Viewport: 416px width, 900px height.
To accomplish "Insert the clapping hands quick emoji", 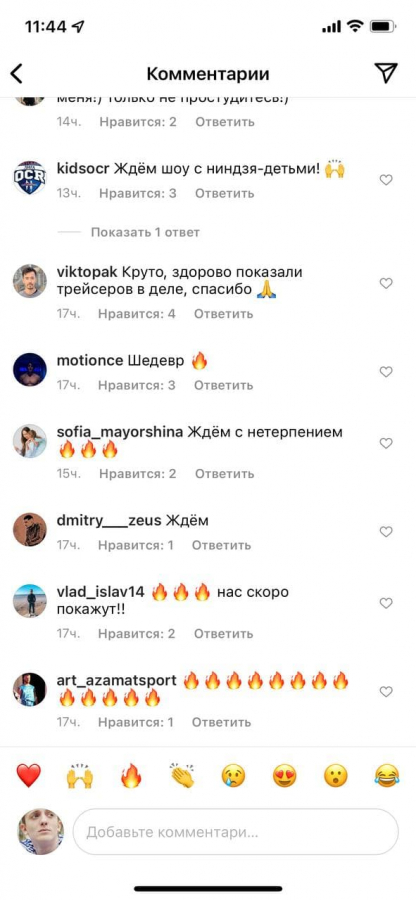I will point(182,776).
